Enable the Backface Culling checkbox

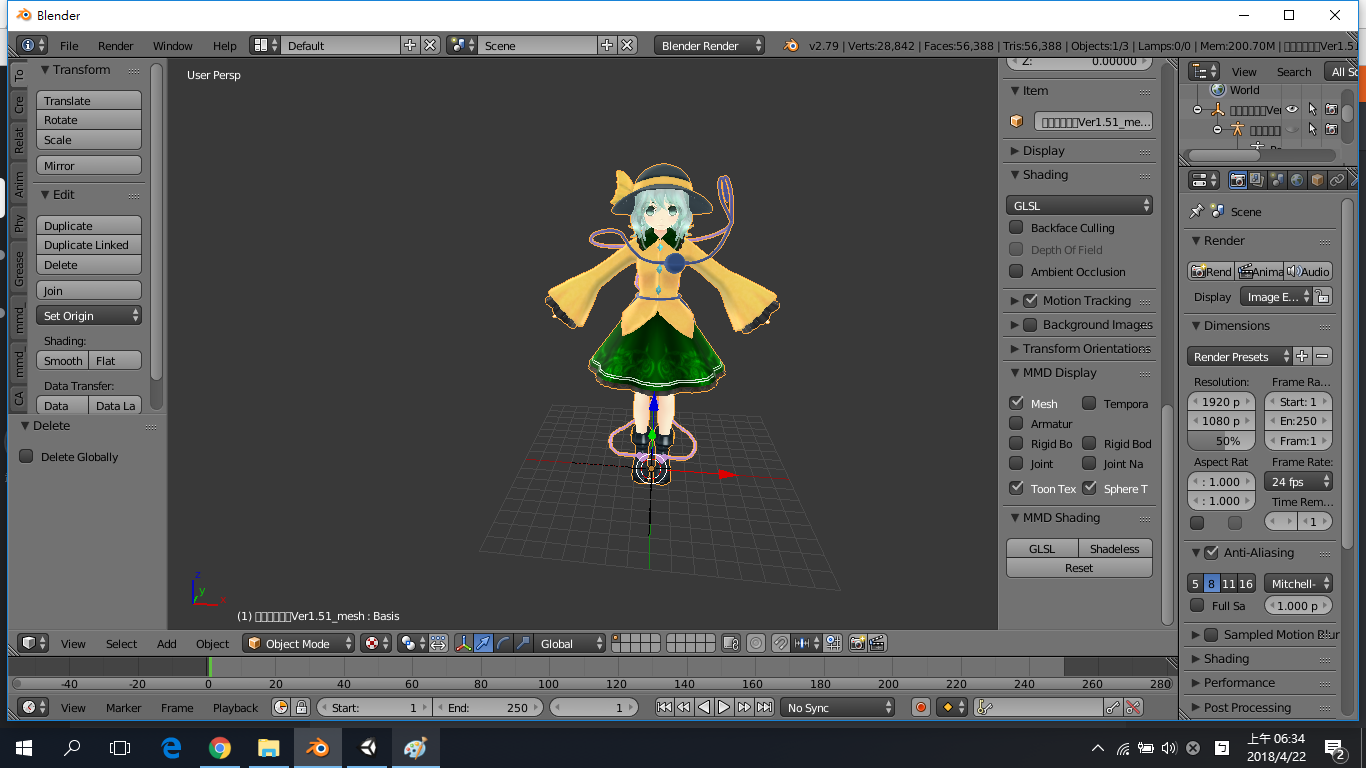point(1016,227)
